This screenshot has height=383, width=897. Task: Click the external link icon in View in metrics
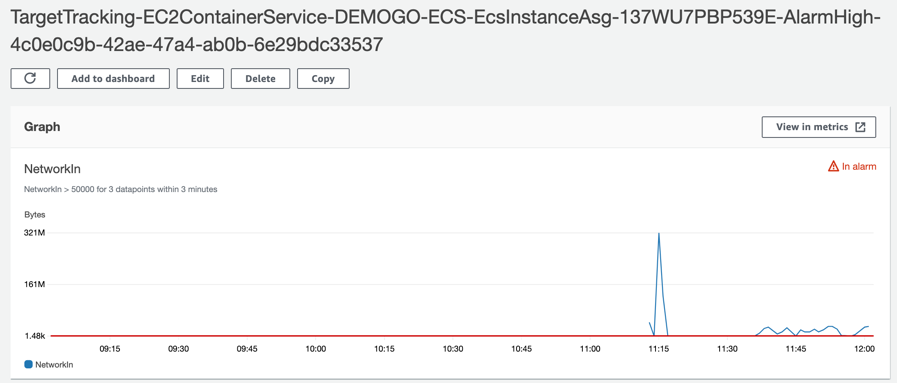click(x=860, y=127)
